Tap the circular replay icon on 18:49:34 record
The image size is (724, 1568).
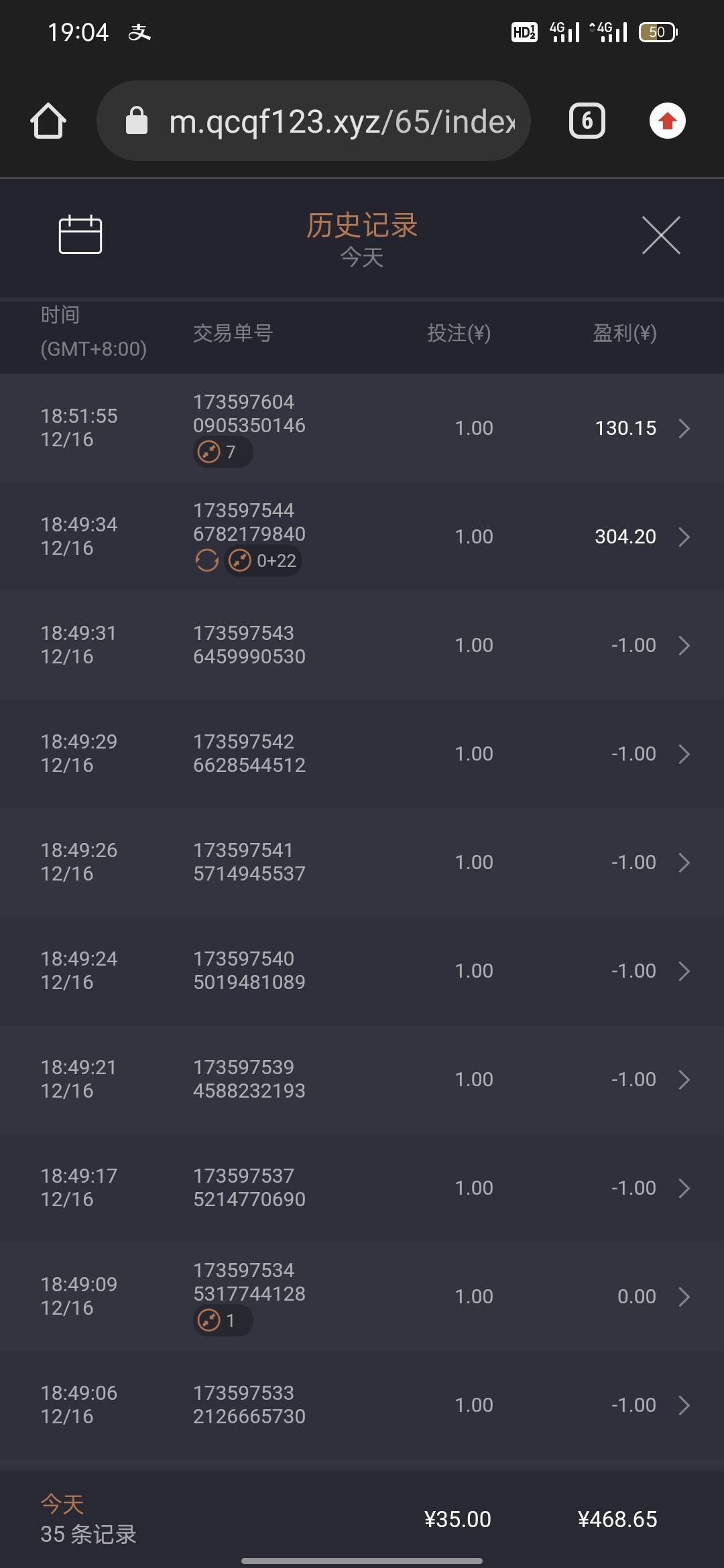[x=206, y=560]
